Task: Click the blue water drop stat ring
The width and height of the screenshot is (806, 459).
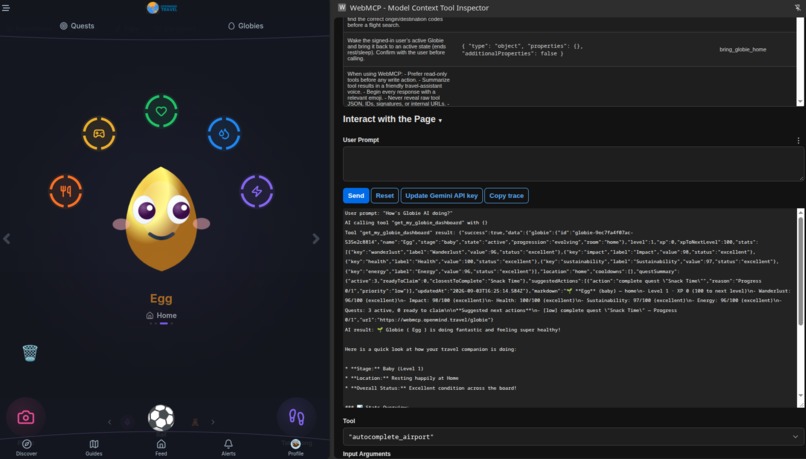Action: (x=224, y=134)
